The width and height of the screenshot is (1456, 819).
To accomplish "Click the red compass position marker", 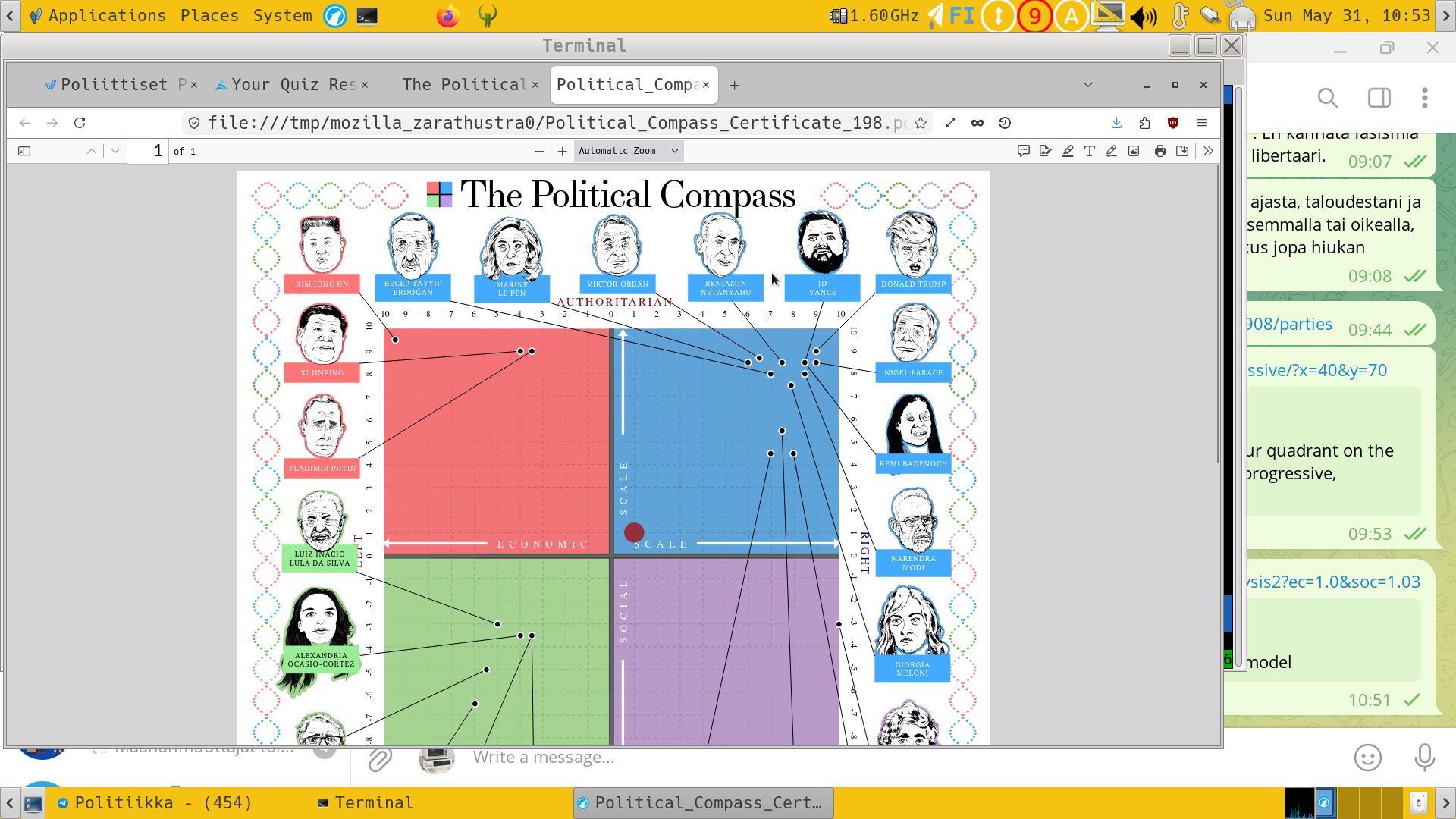I will [634, 532].
